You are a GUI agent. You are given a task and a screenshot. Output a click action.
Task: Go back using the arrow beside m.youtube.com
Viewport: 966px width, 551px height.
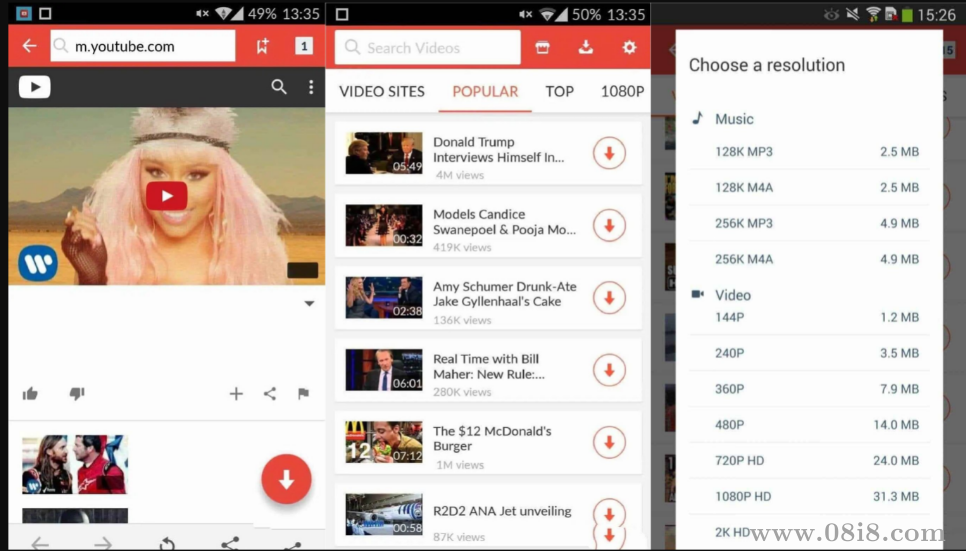[29, 46]
